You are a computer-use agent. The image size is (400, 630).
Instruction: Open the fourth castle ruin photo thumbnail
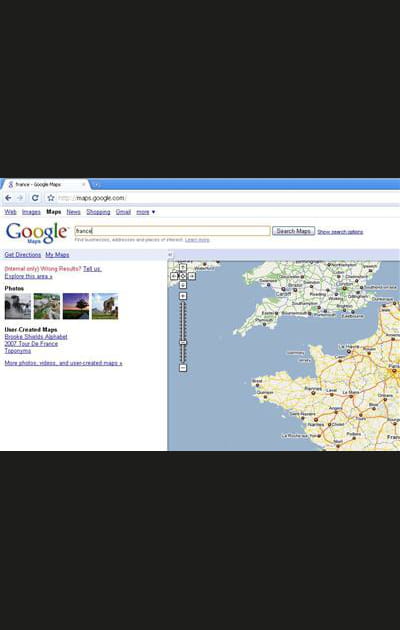105,306
